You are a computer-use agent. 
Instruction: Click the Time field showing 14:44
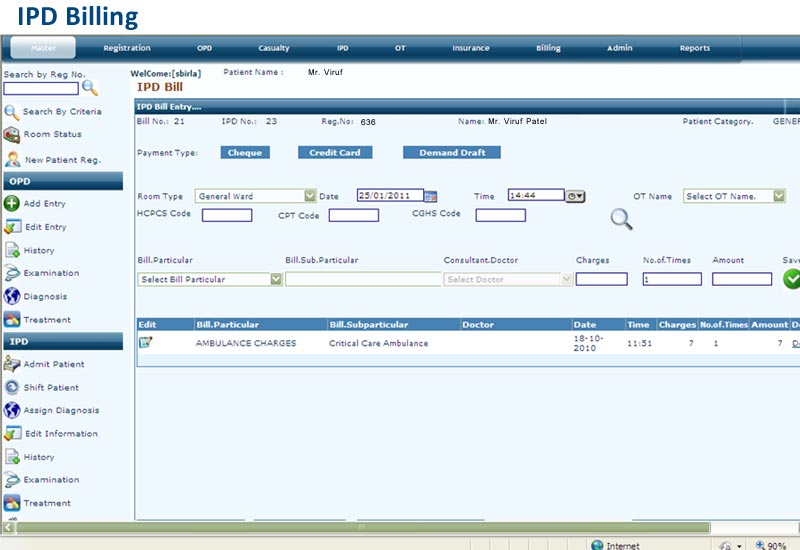click(x=536, y=195)
